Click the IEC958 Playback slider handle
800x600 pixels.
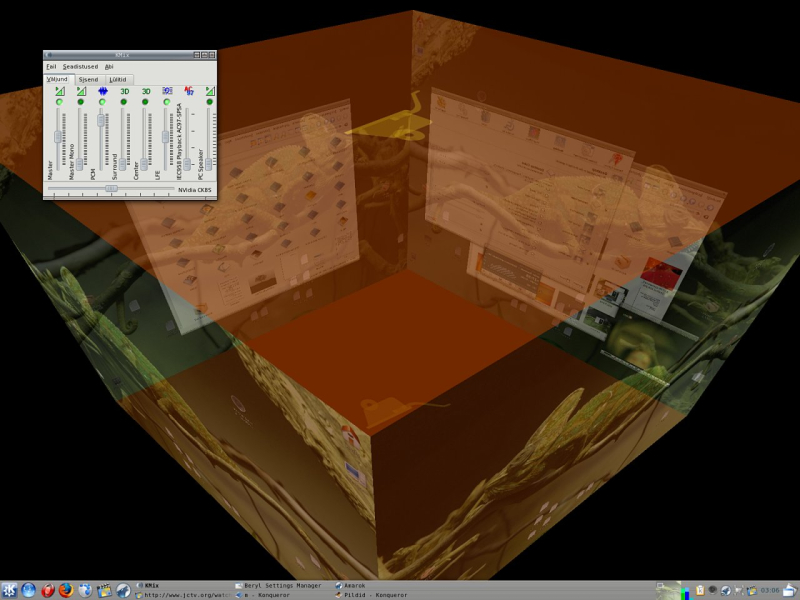click(x=187, y=164)
